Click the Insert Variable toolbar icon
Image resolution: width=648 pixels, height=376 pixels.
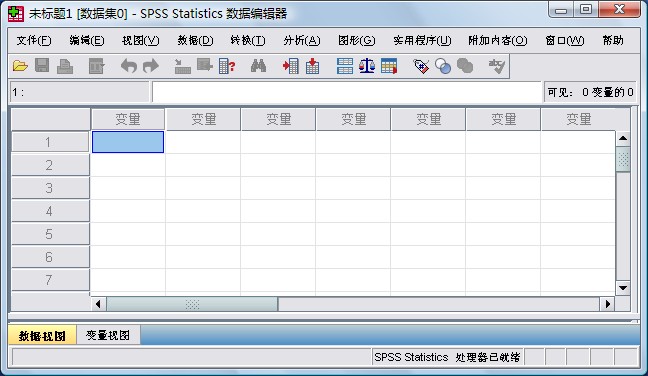tap(312, 66)
